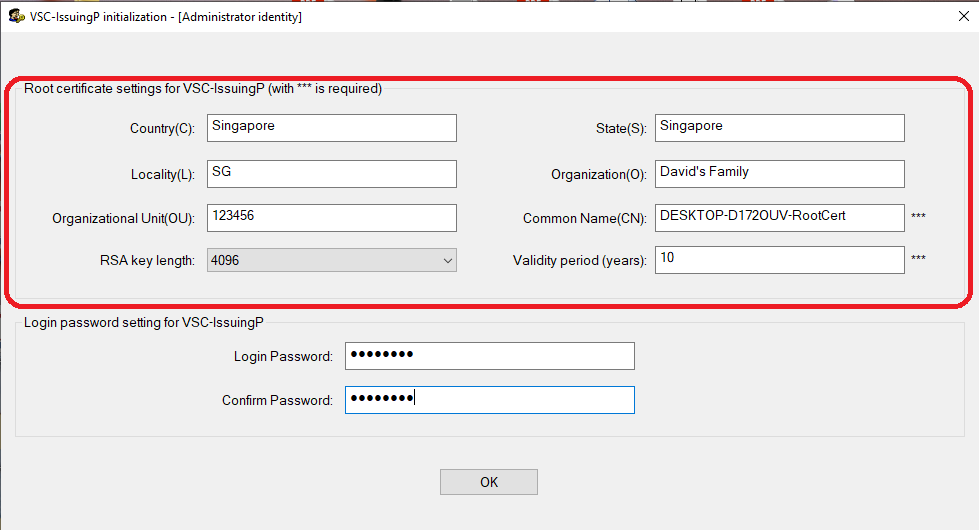Click inside the Confirm Password field
Viewport: 979px width, 530px height.
point(489,400)
